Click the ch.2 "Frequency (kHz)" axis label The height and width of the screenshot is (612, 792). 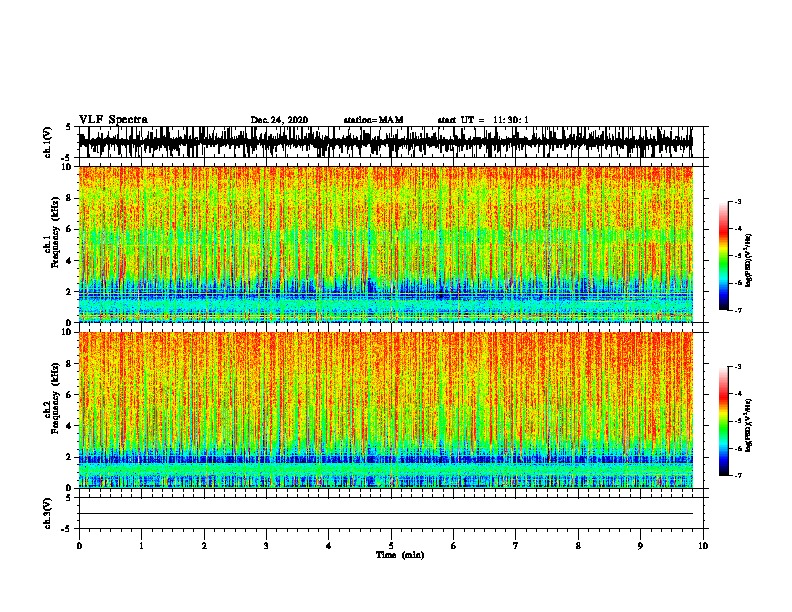[56, 398]
